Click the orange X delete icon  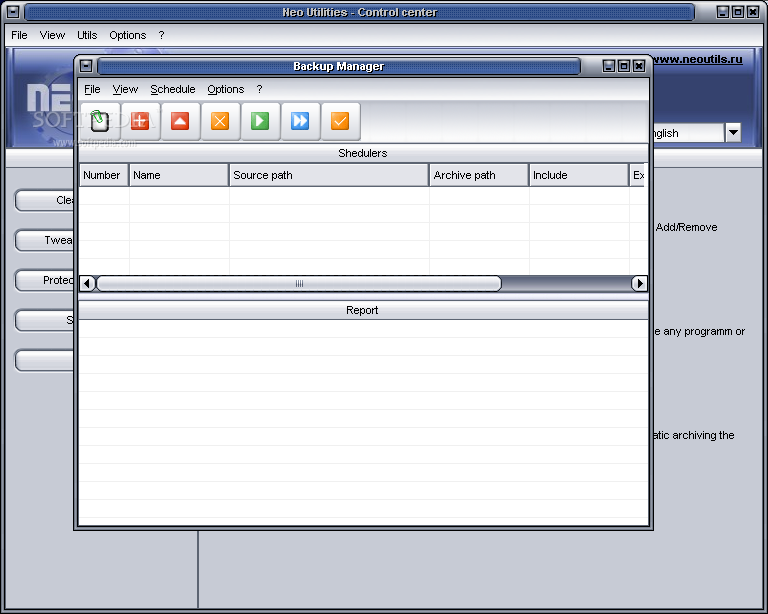click(x=220, y=121)
